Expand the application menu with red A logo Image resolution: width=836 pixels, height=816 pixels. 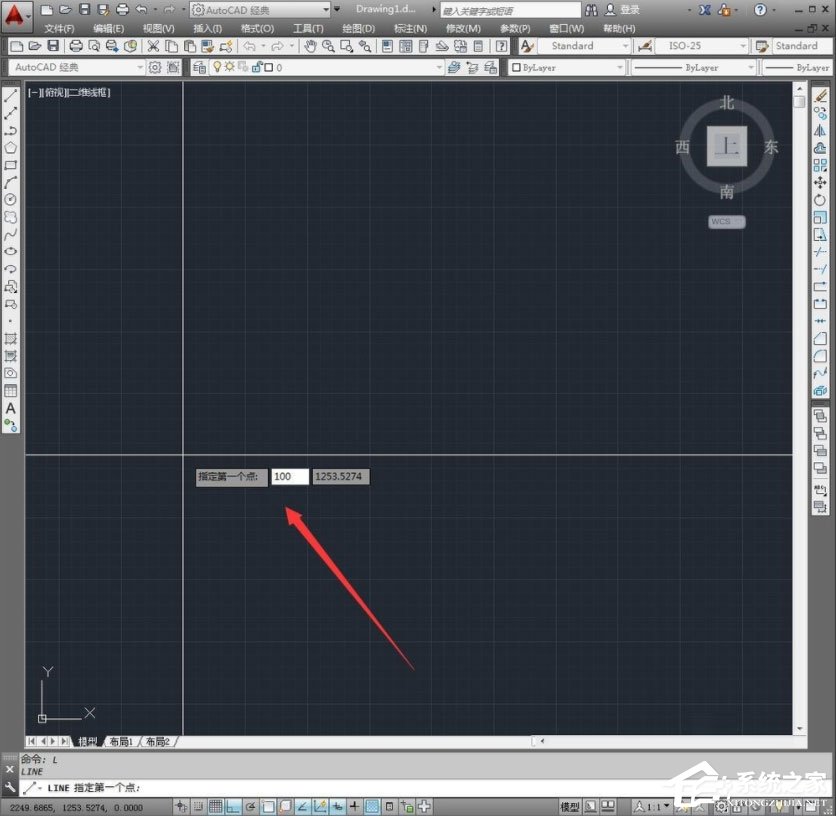pyautogui.click(x=16, y=16)
